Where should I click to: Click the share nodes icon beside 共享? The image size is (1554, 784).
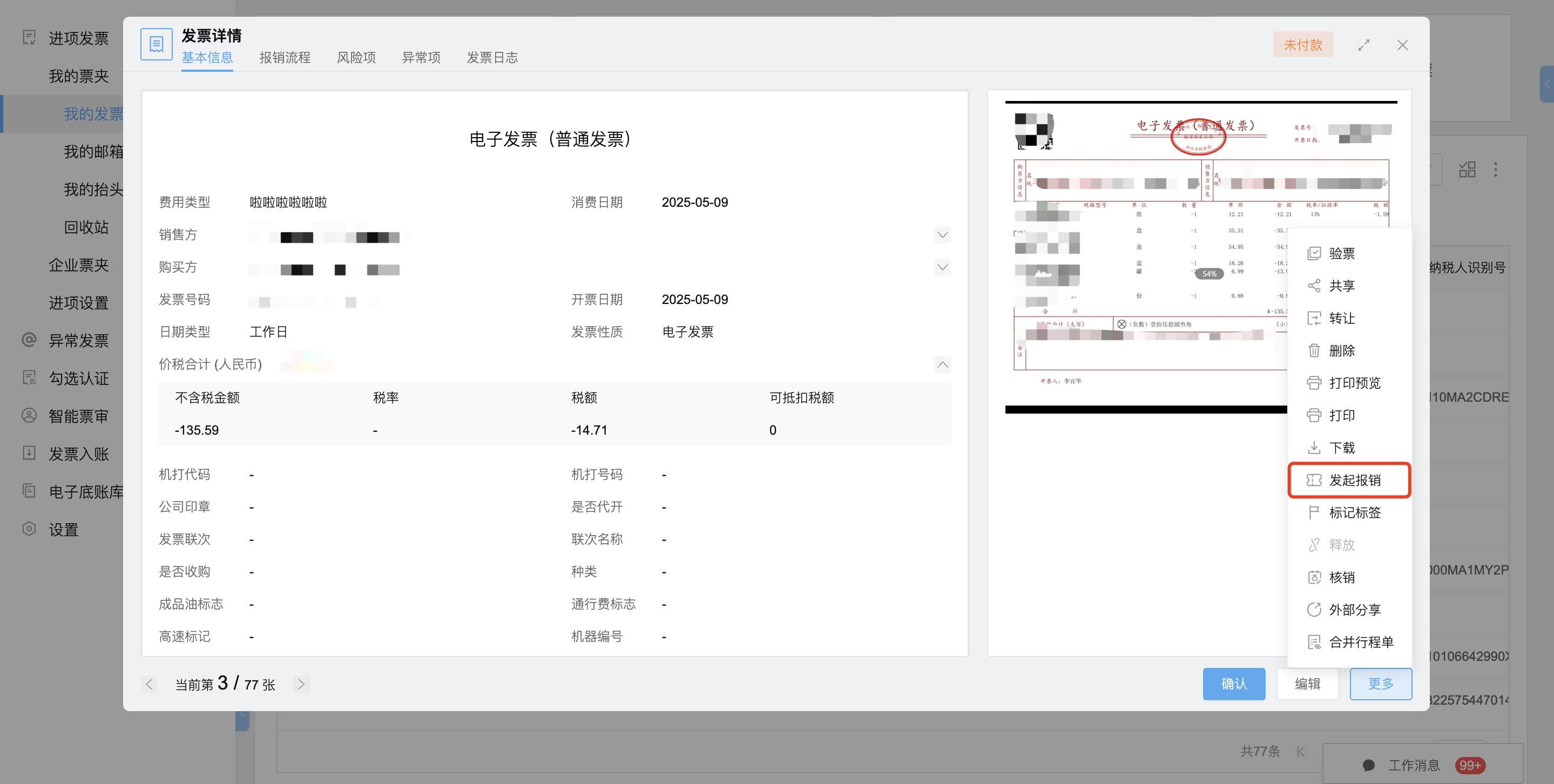tap(1314, 286)
